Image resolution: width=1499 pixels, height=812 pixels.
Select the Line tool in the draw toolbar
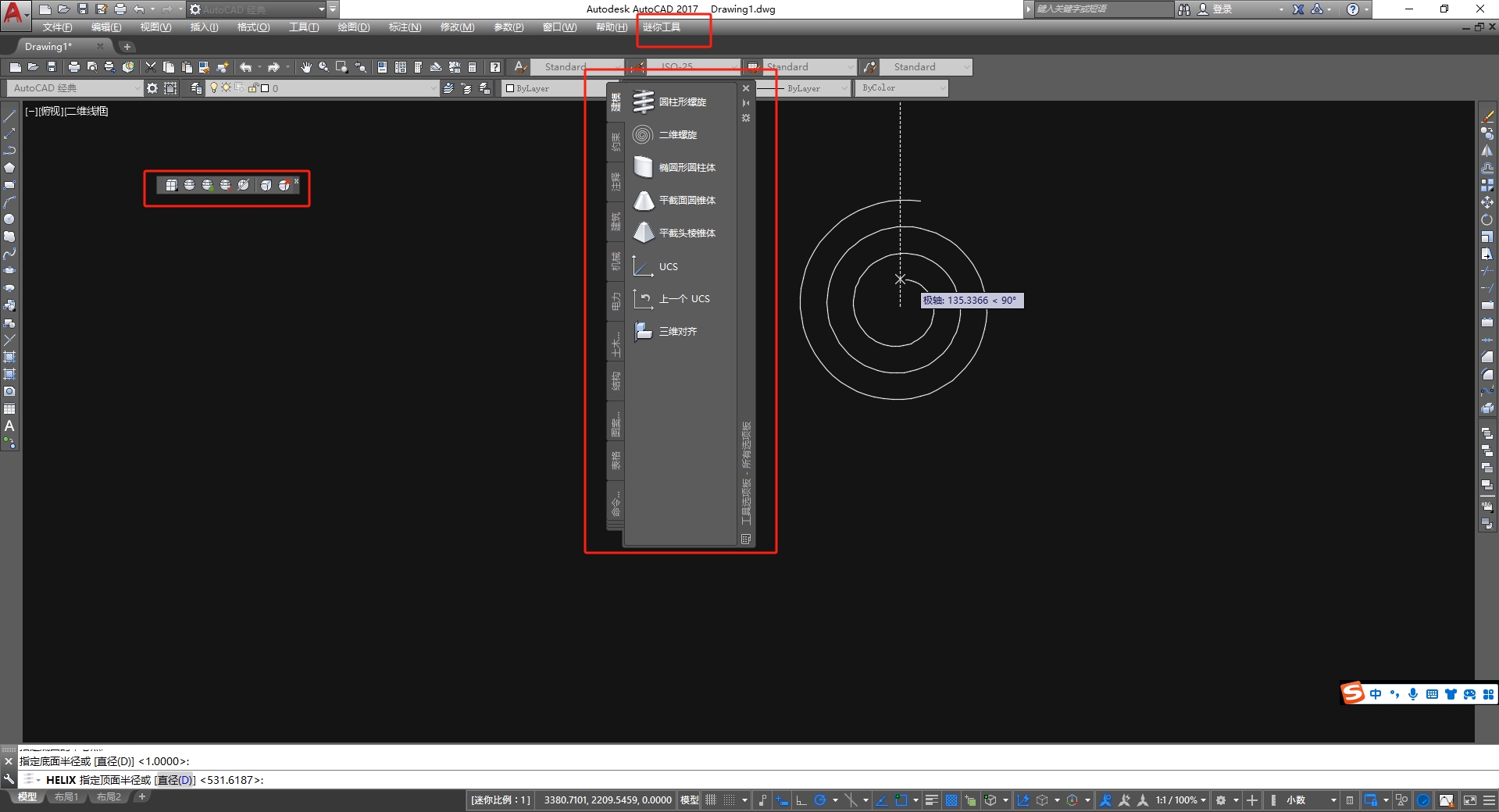coord(9,116)
